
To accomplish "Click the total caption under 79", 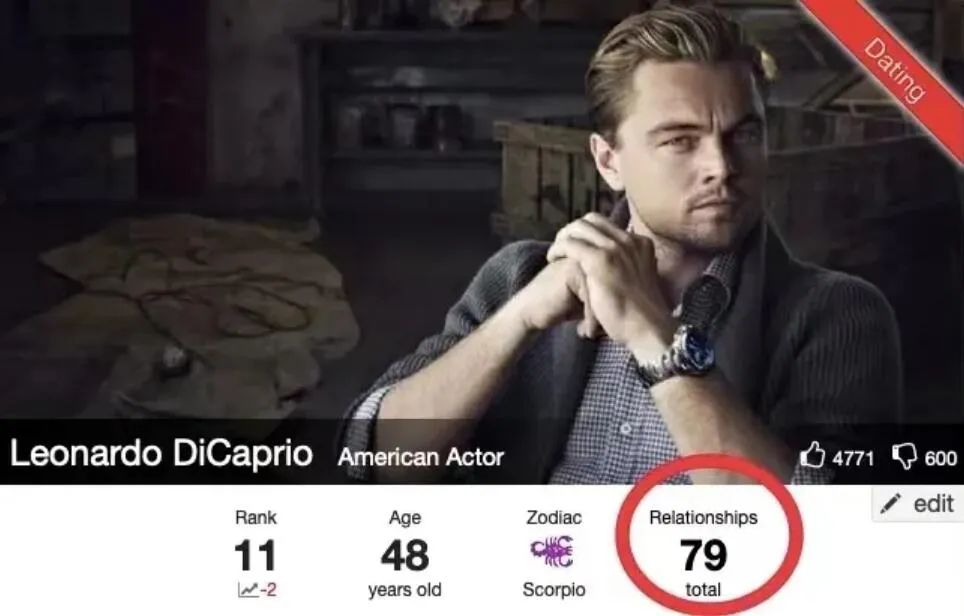I will [703, 590].
